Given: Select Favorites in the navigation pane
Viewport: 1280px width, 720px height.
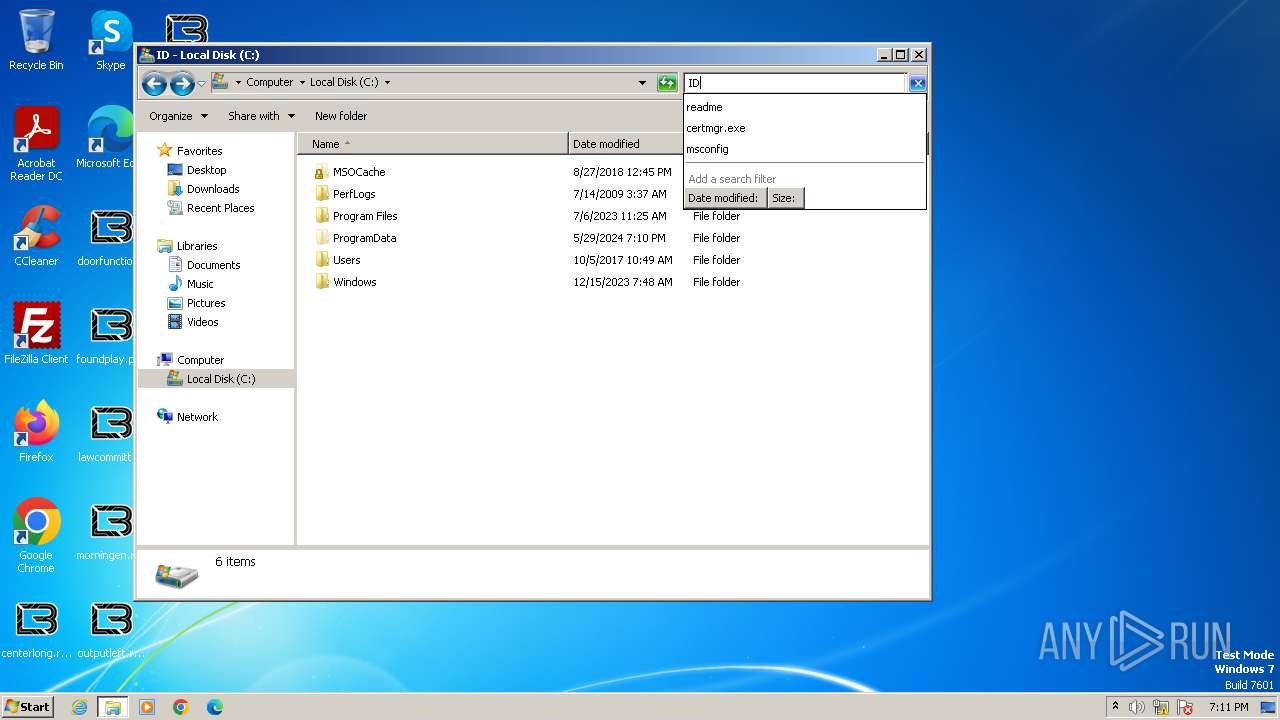Looking at the screenshot, I should pos(199,151).
